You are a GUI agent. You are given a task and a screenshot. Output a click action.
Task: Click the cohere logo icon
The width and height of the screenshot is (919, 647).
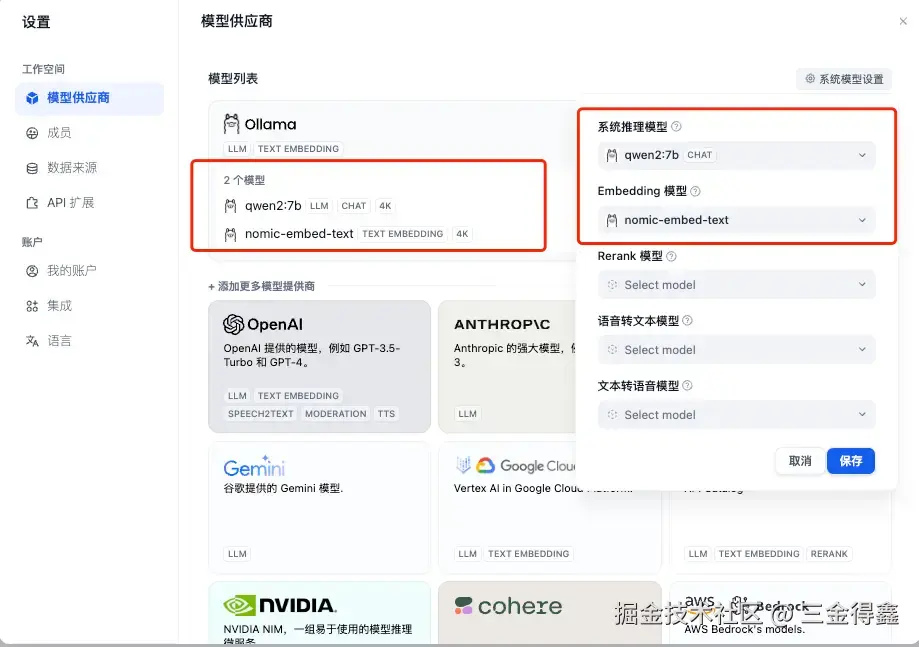464,605
